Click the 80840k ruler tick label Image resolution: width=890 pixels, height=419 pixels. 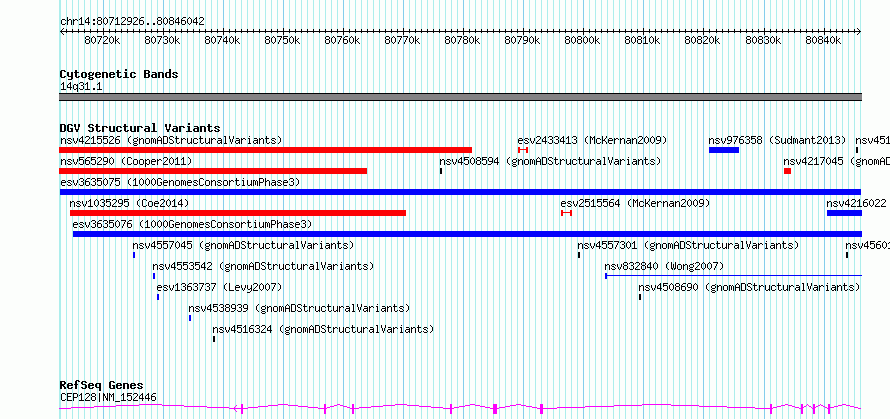(x=823, y=40)
